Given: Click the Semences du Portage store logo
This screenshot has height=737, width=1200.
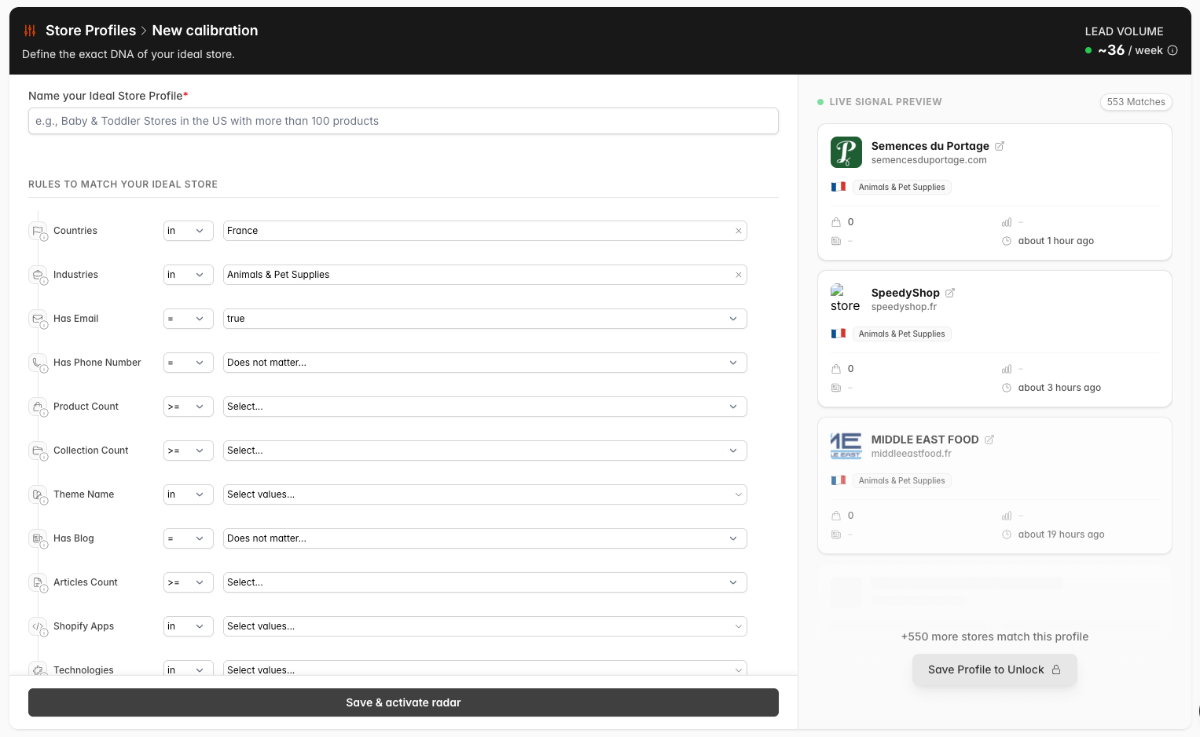Looking at the screenshot, I should click(846, 152).
